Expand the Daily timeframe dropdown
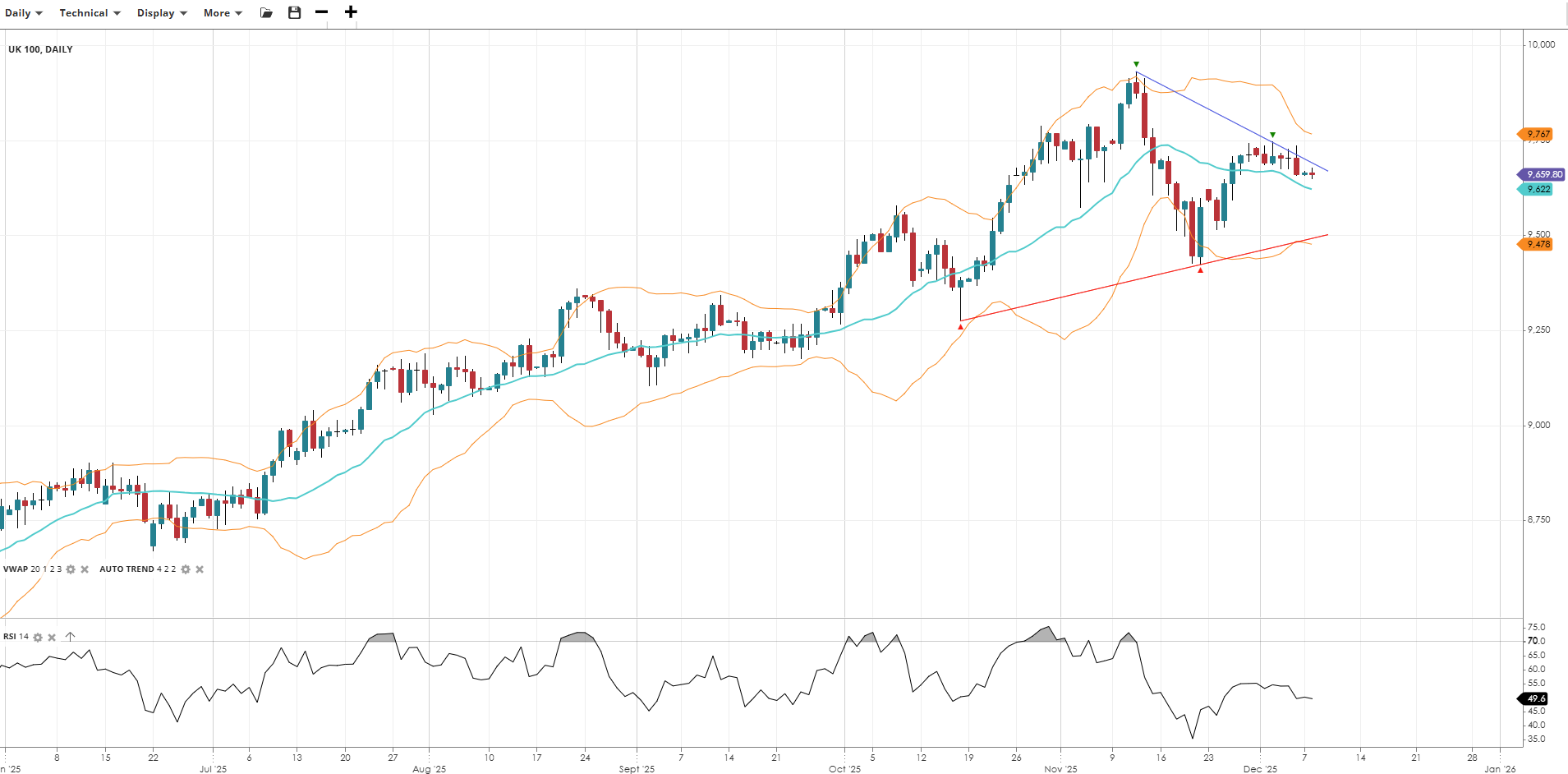 click(x=24, y=13)
